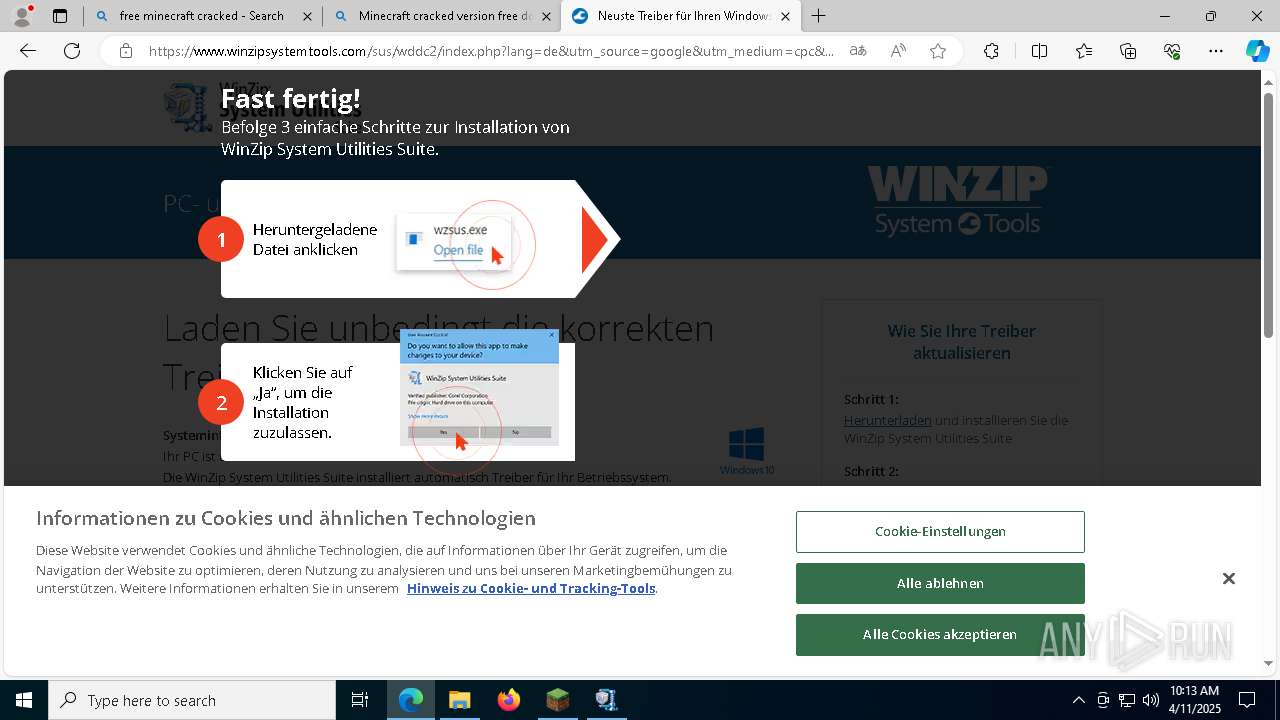Open Cookie-Einstellungen

pos(940,531)
